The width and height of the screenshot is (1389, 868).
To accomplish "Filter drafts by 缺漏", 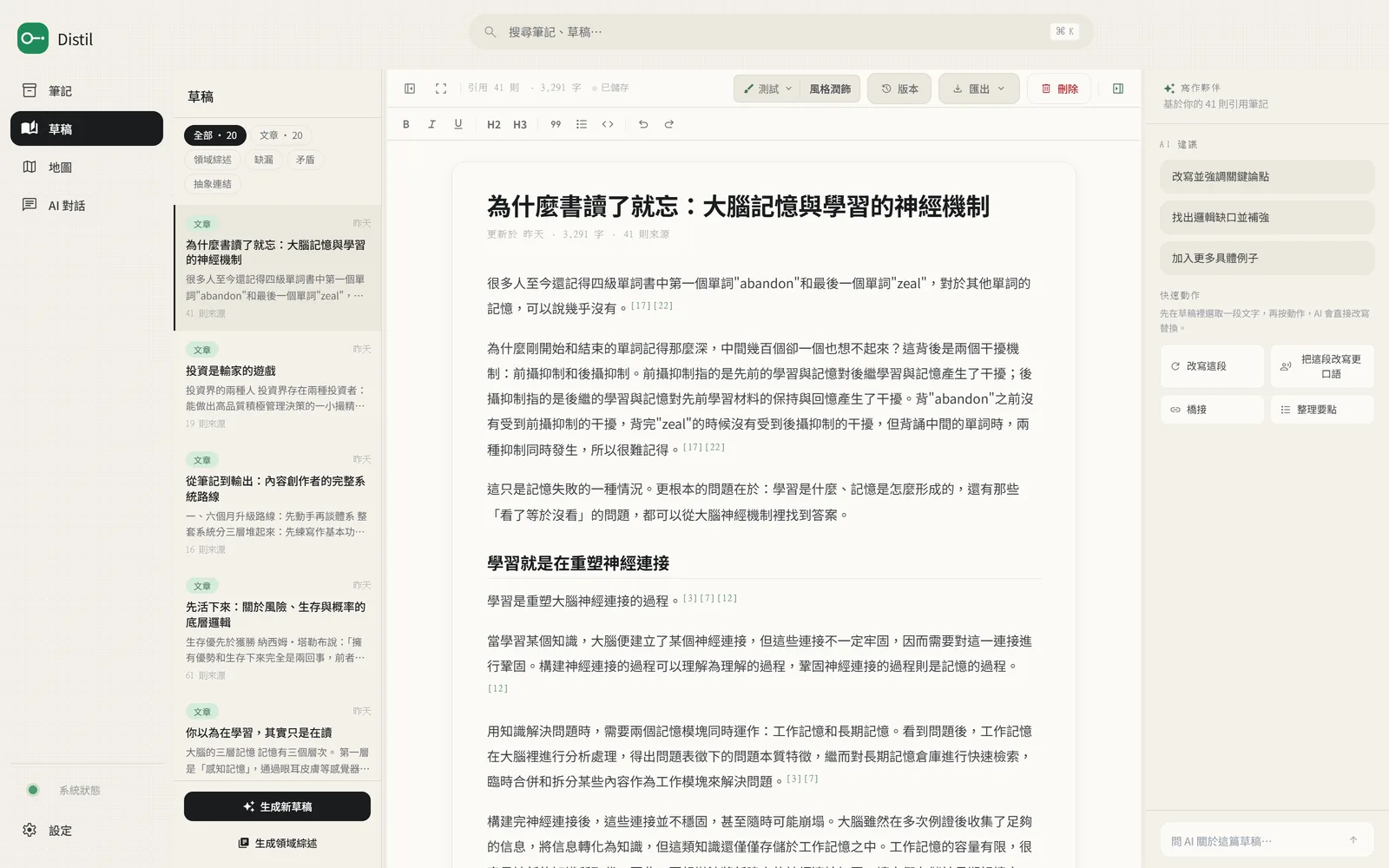I will pyautogui.click(x=264, y=160).
